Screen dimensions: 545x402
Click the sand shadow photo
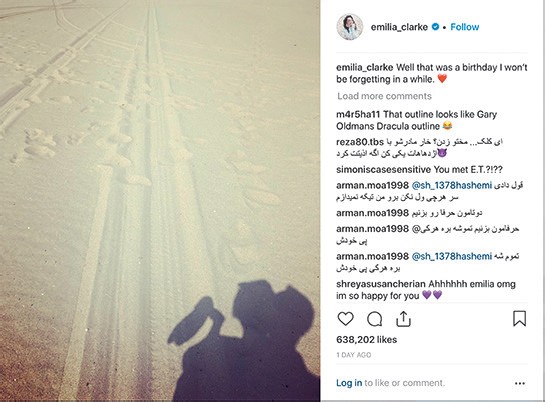[160, 201]
